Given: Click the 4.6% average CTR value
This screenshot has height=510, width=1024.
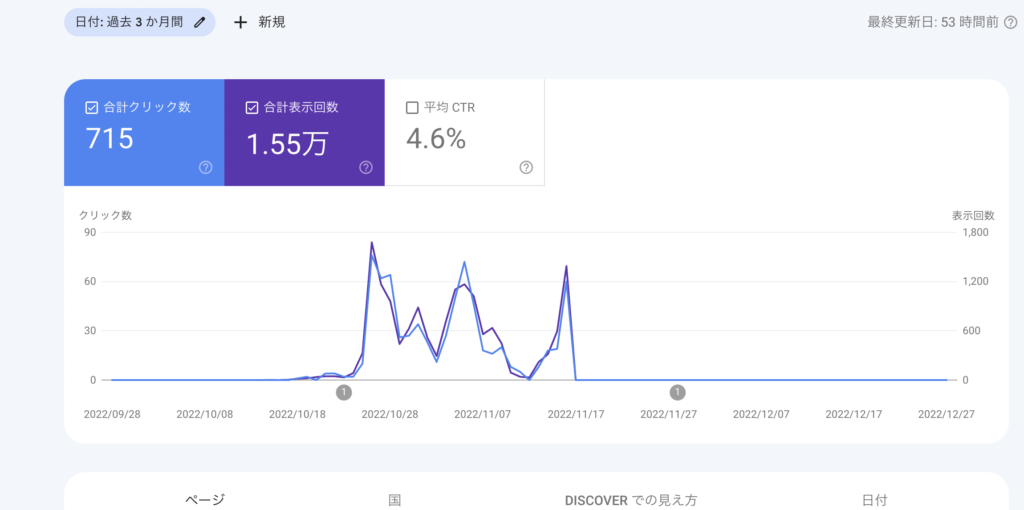Looking at the screenshot, I should 436,139.
